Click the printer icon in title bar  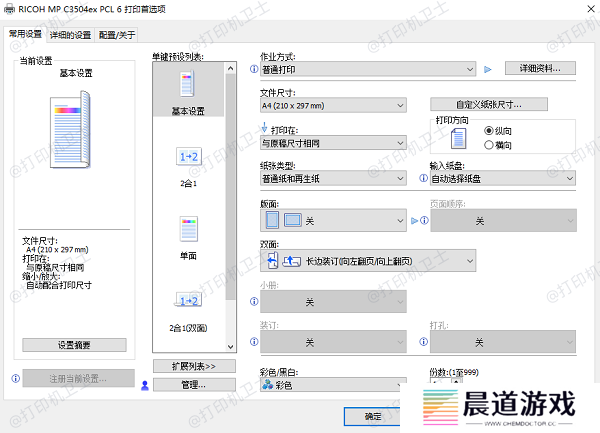coord(9,9)
